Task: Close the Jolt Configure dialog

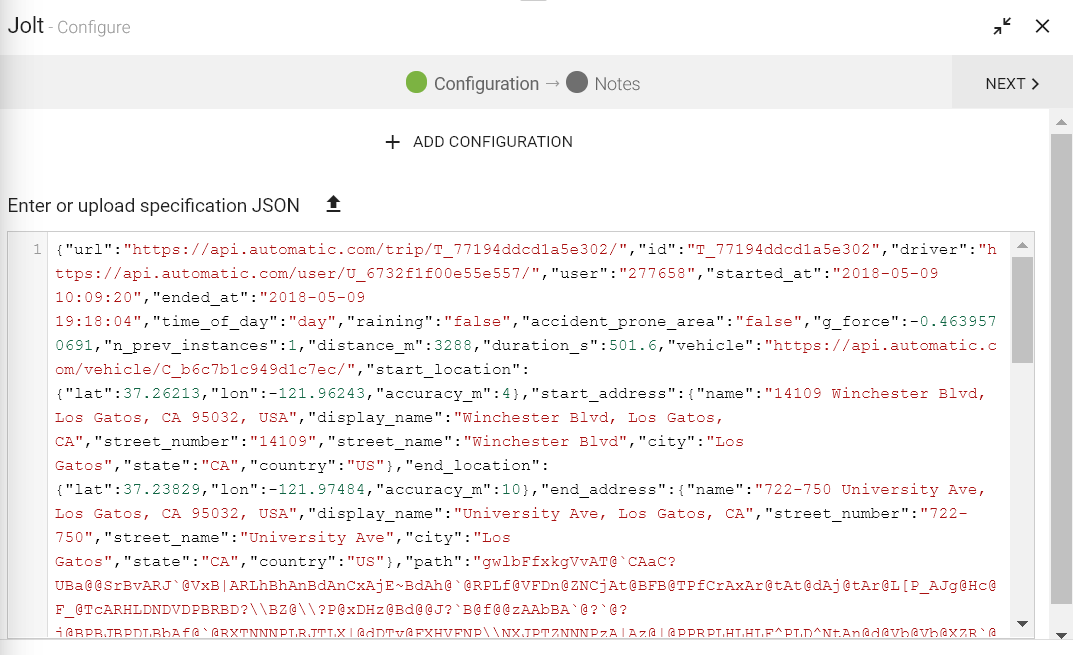Action: pyautogui.click(x=1042, y=26)
